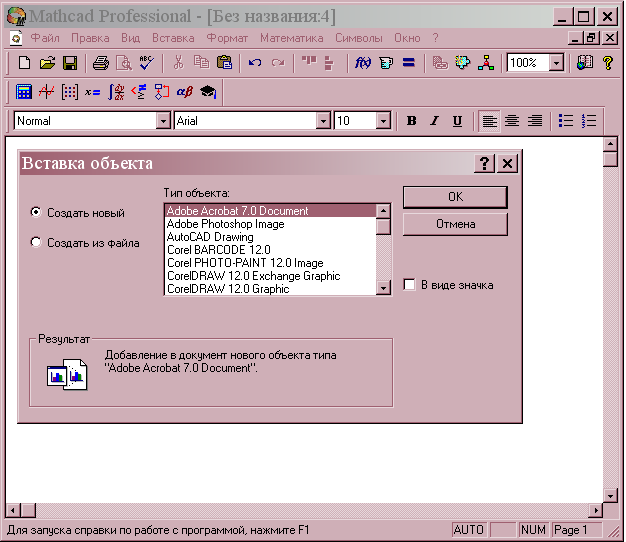Select 'CorelDRAW 12.0 Graphic' entry
Viewport: 626px width, 542px height.
coord(270,289)
